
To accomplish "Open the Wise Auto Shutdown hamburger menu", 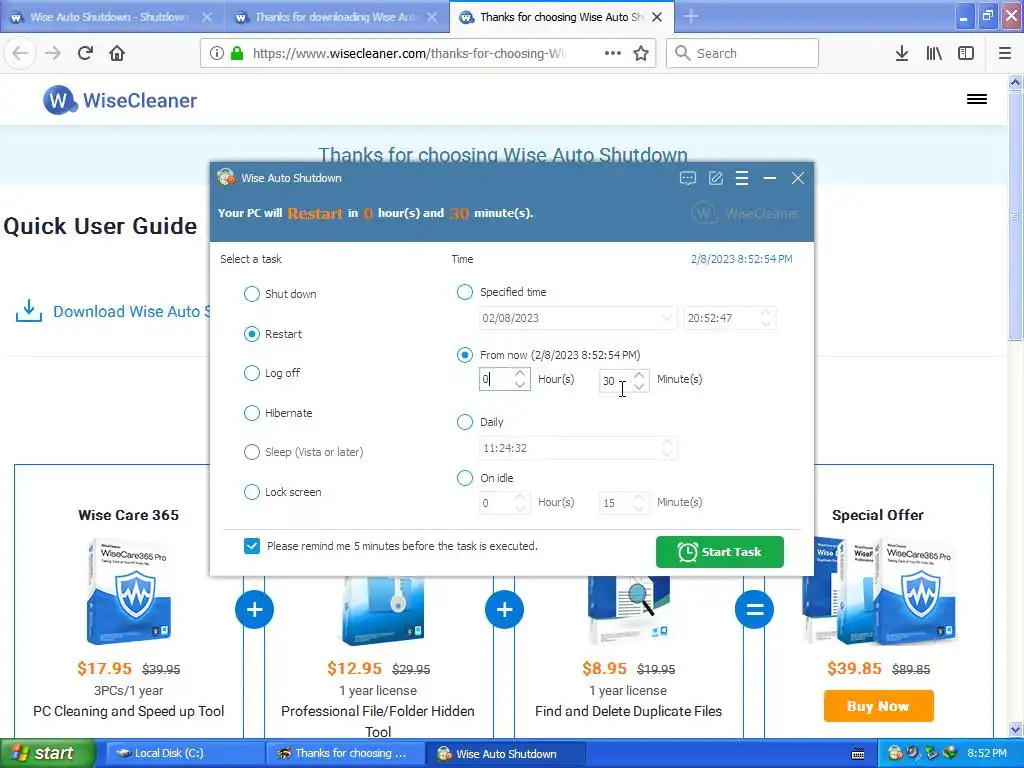I will pyautogui.click(x=742, y=178).
